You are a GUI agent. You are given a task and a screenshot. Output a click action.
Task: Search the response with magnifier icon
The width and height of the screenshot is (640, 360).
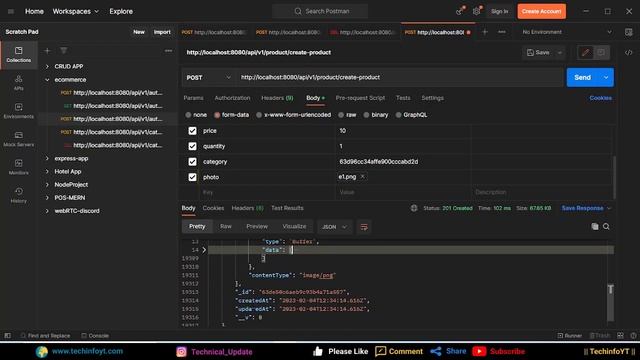607,227
